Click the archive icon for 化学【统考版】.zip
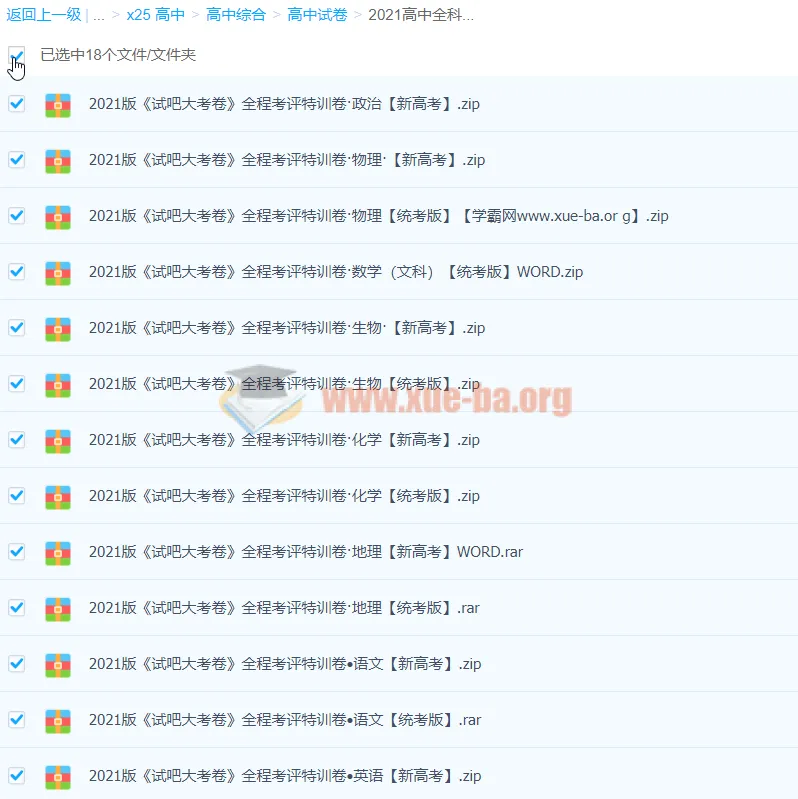798x799 pixels. click(58, 497)
